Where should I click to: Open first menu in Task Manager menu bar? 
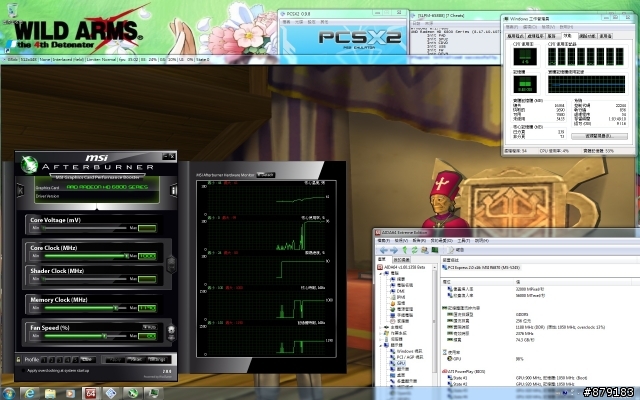[x=512, y=27]
